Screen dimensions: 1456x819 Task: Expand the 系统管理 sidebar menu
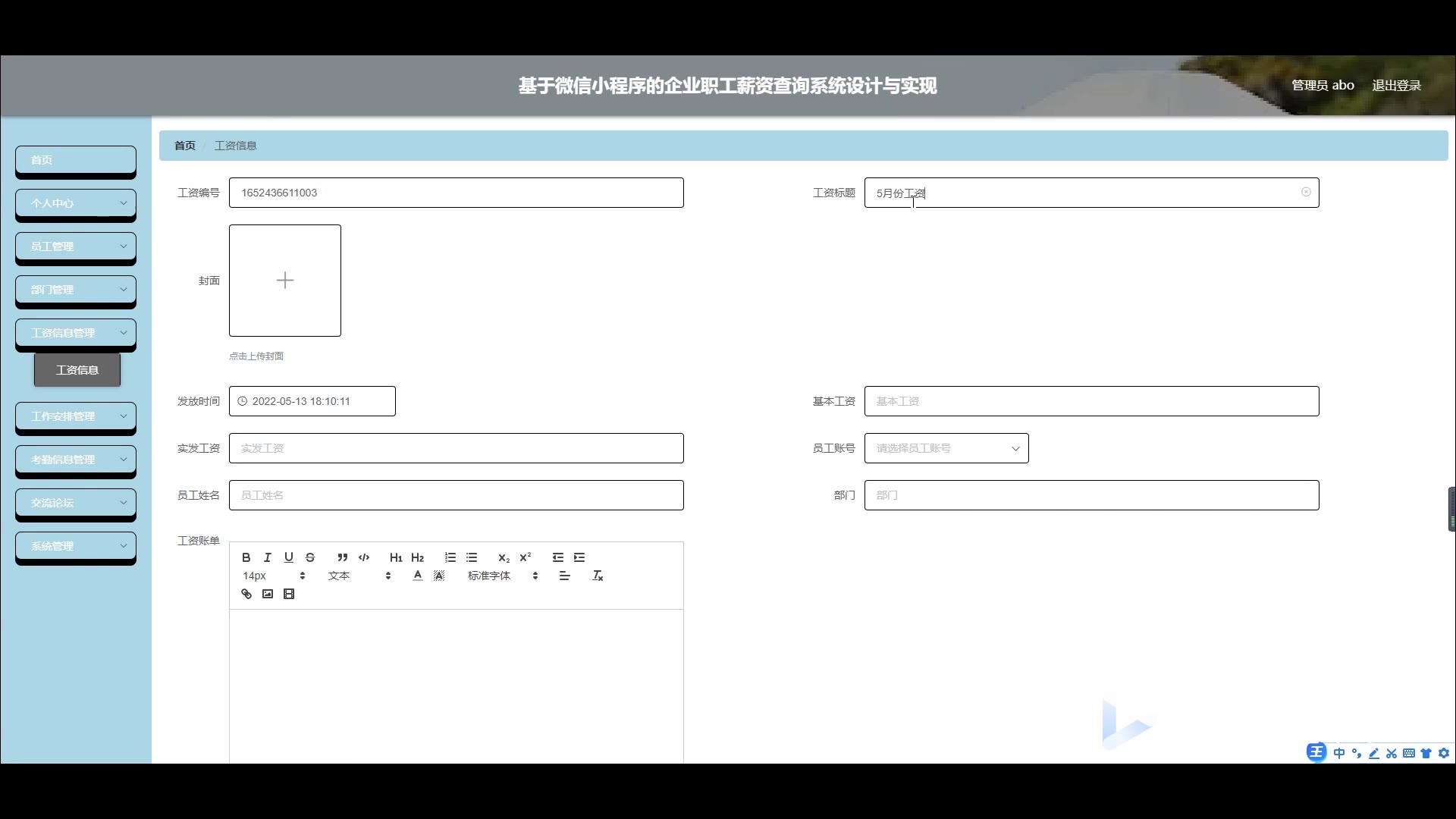point(76,546)
